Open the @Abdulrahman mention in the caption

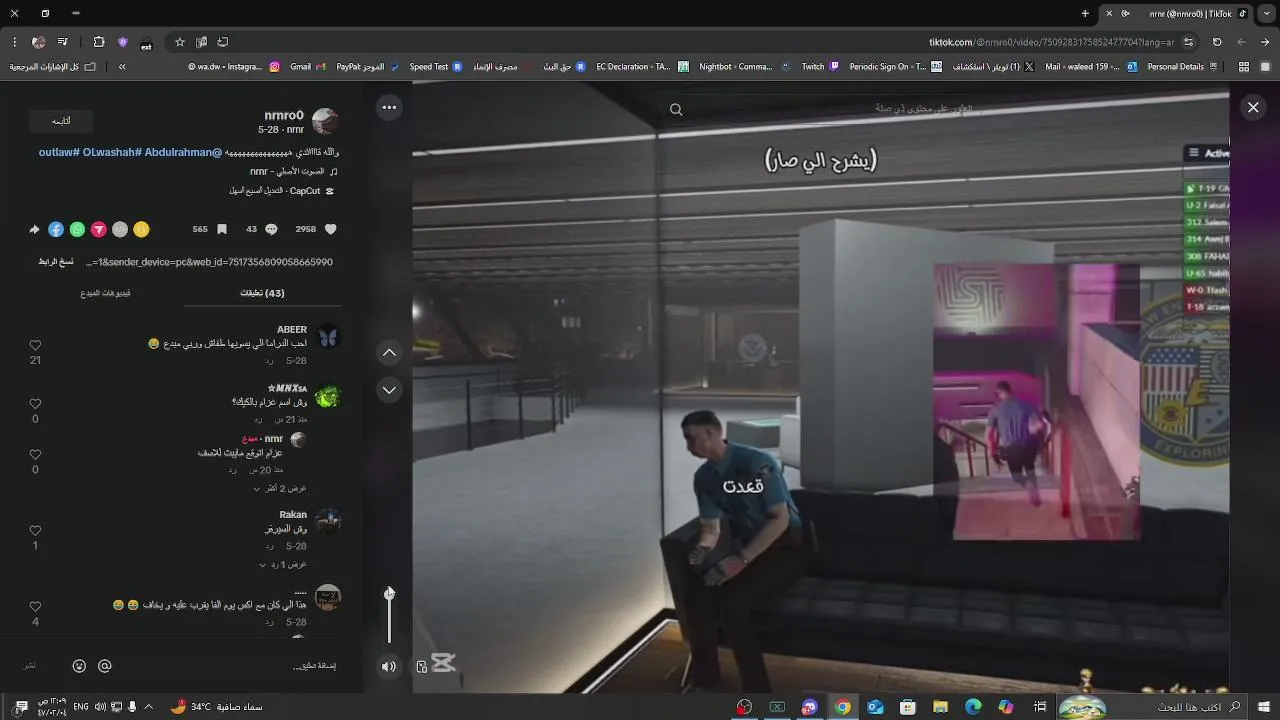(184, 152)
